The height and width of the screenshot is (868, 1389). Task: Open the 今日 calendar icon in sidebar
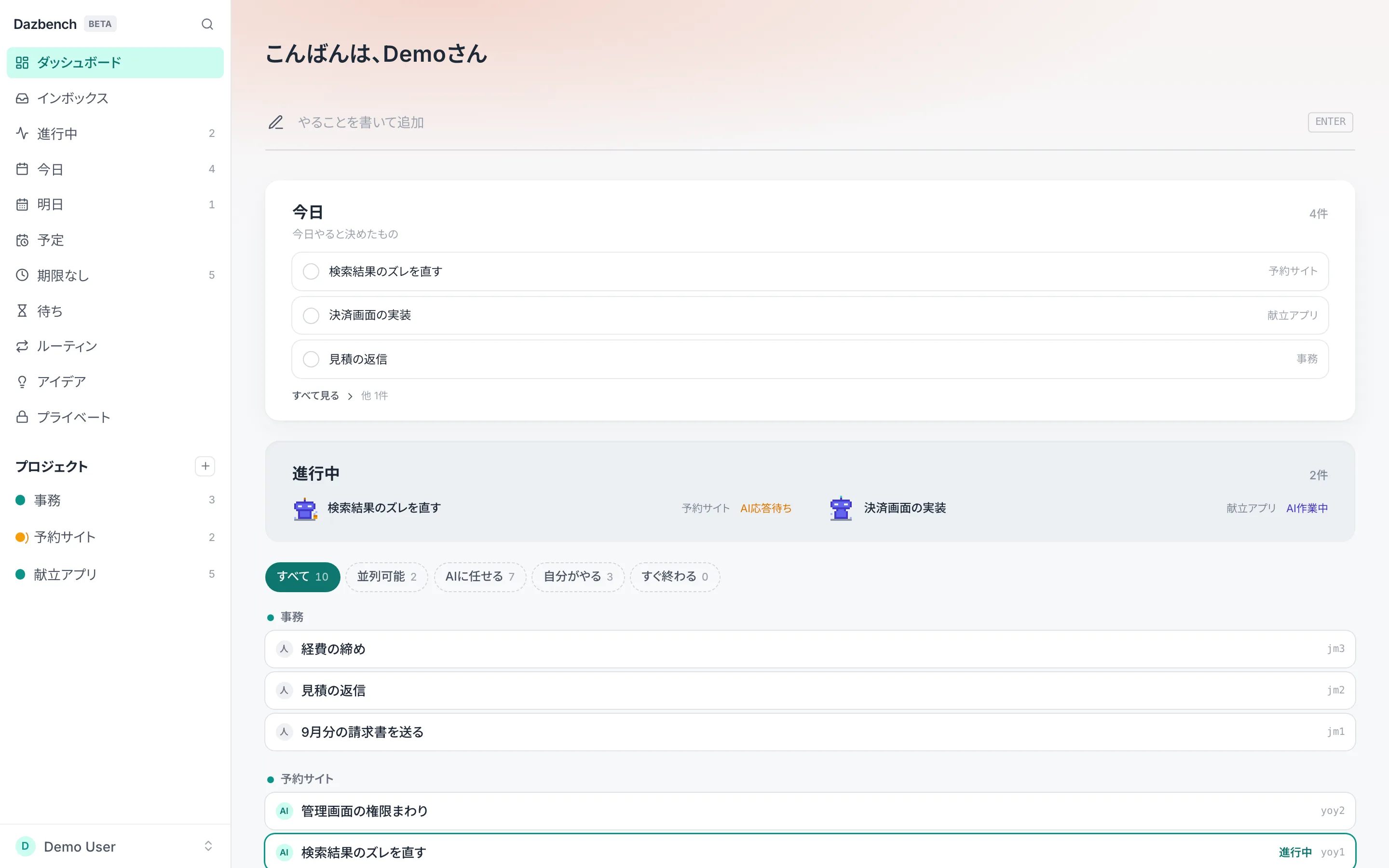click(22, 169)
